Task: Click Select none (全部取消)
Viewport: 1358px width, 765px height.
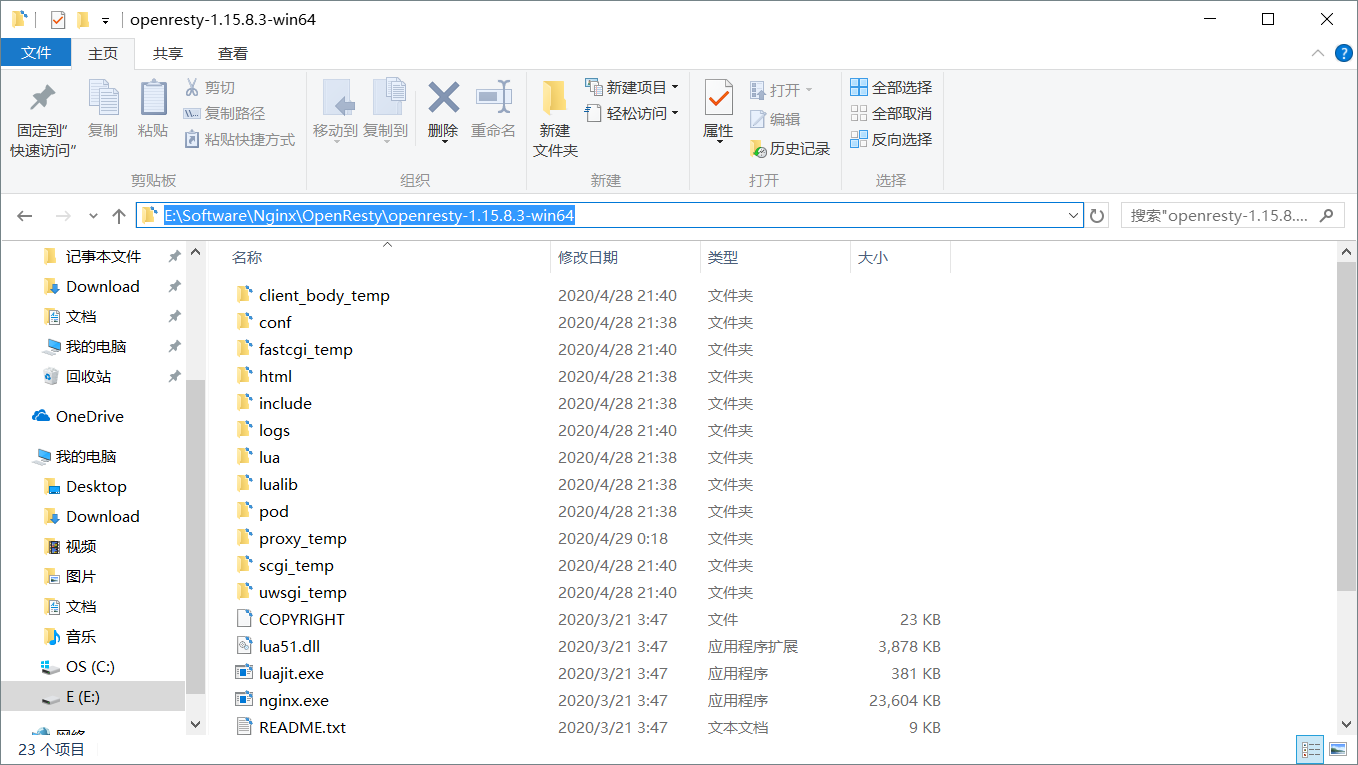Action: point(891,113)
